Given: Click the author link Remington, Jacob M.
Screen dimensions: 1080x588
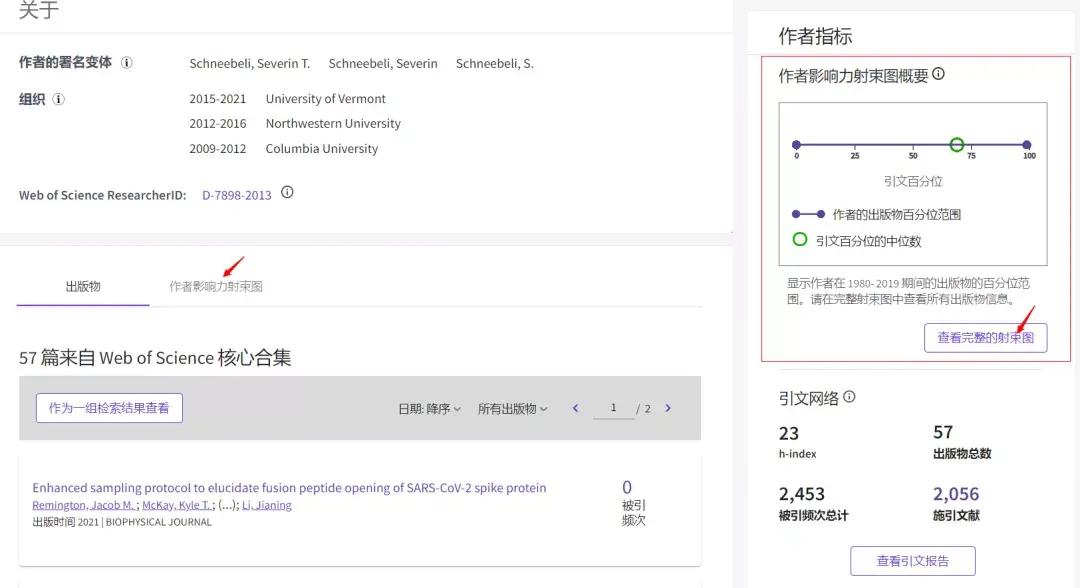Looking at the screenshot, I should [x=80, y=505].
